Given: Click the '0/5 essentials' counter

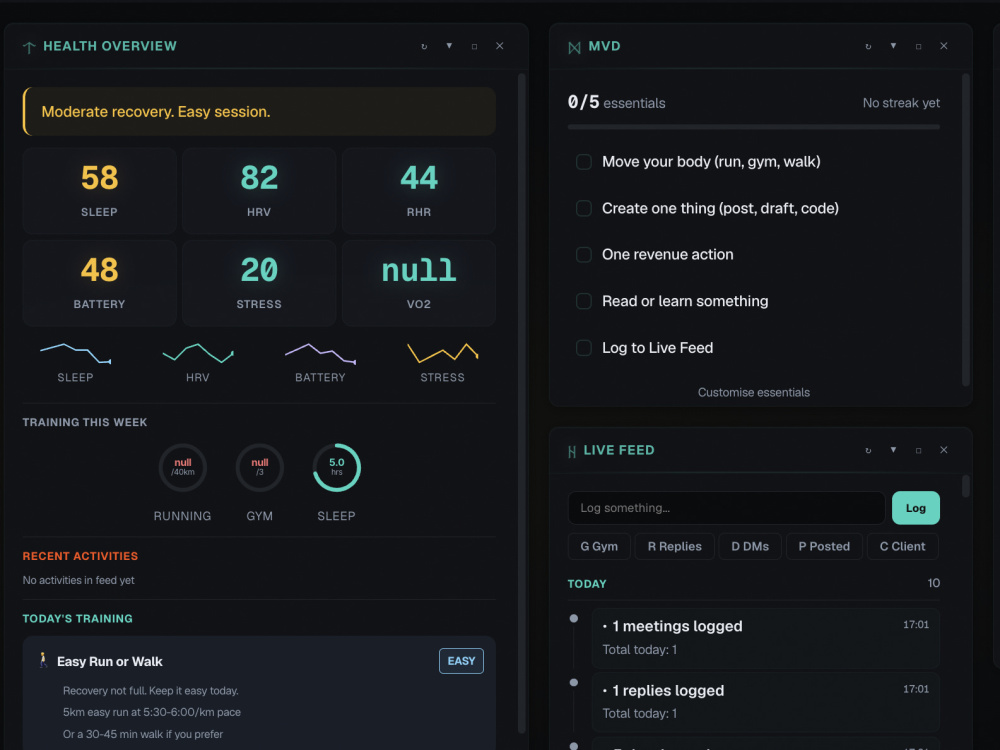Looking at the screenshot, I should tap(616, 103).
